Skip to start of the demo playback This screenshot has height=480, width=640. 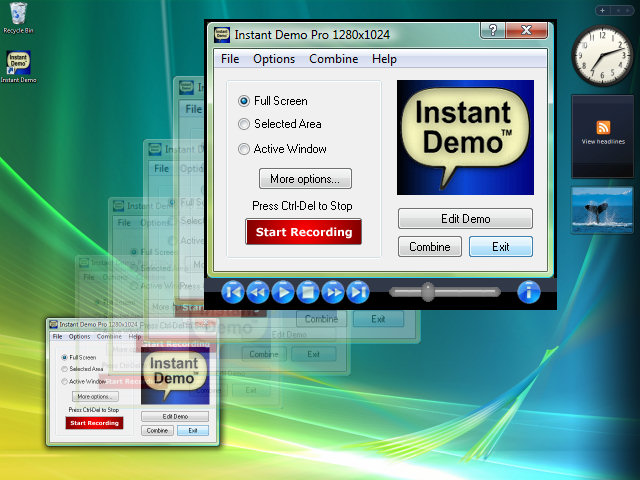coord(233,292)
